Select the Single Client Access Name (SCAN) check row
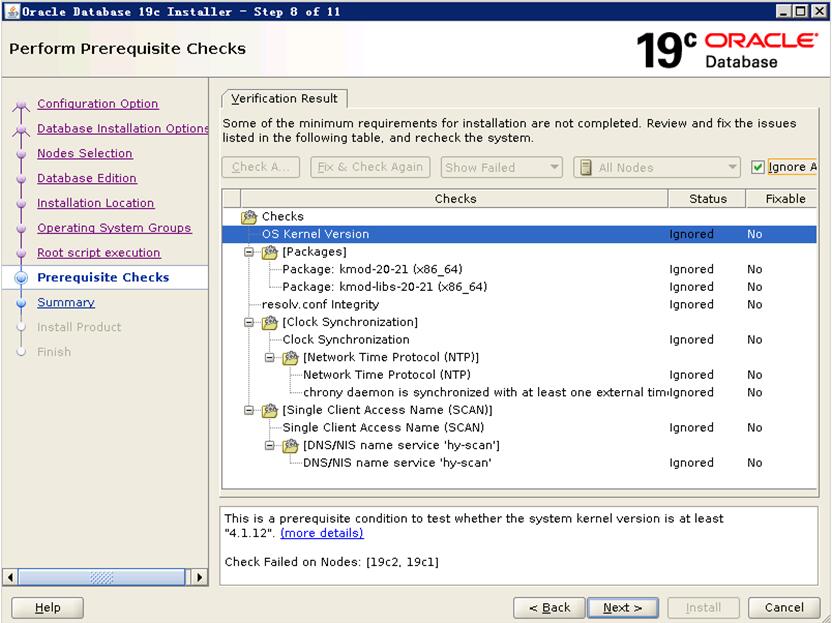Screen dimensions: 832x623 519,428
